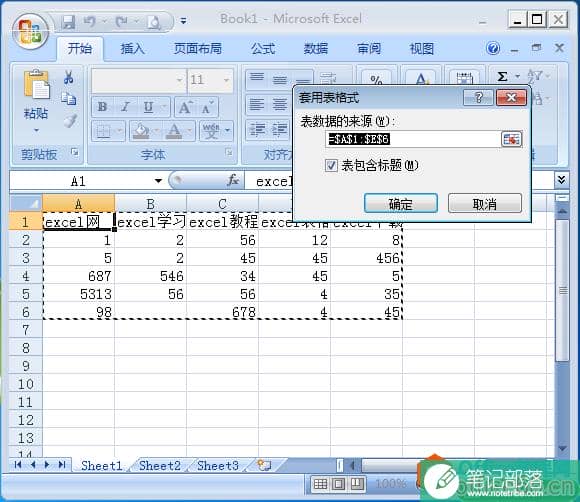Switch to Normal view in status bar
This screenshot has height=502, width=580.
pyautogui.click(x=320, y=484)
